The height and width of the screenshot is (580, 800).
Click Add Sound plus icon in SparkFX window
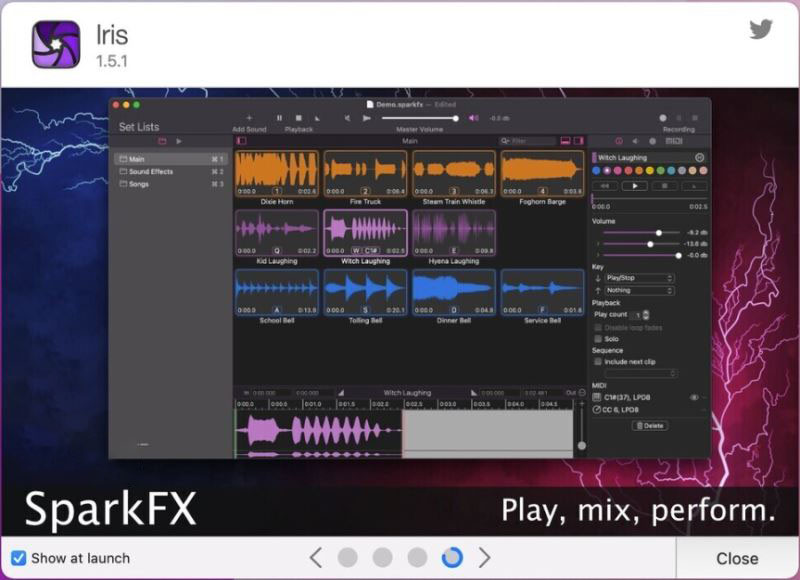(x=249, y=118)
